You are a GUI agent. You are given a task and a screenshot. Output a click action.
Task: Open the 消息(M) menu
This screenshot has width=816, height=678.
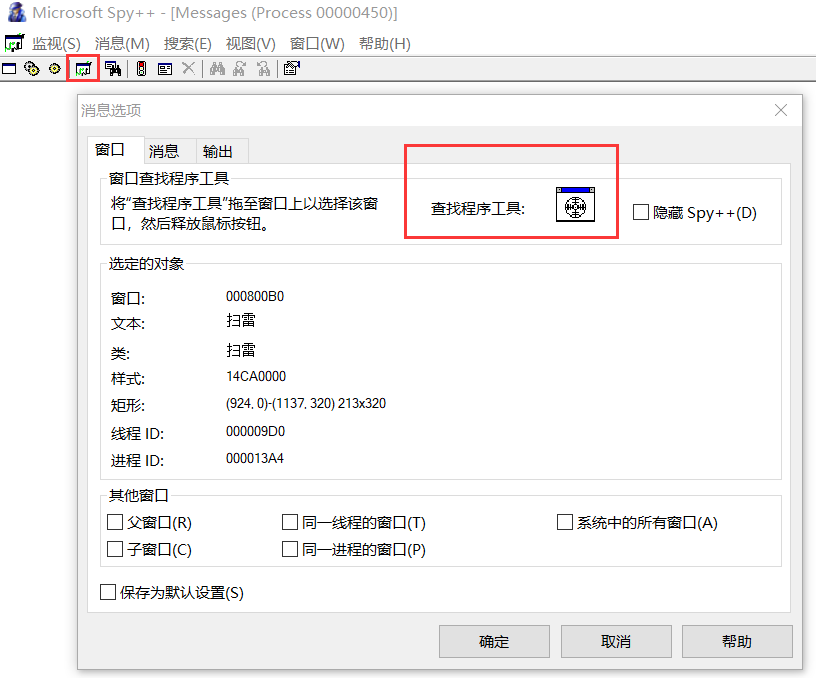click(x=122, y=44)
